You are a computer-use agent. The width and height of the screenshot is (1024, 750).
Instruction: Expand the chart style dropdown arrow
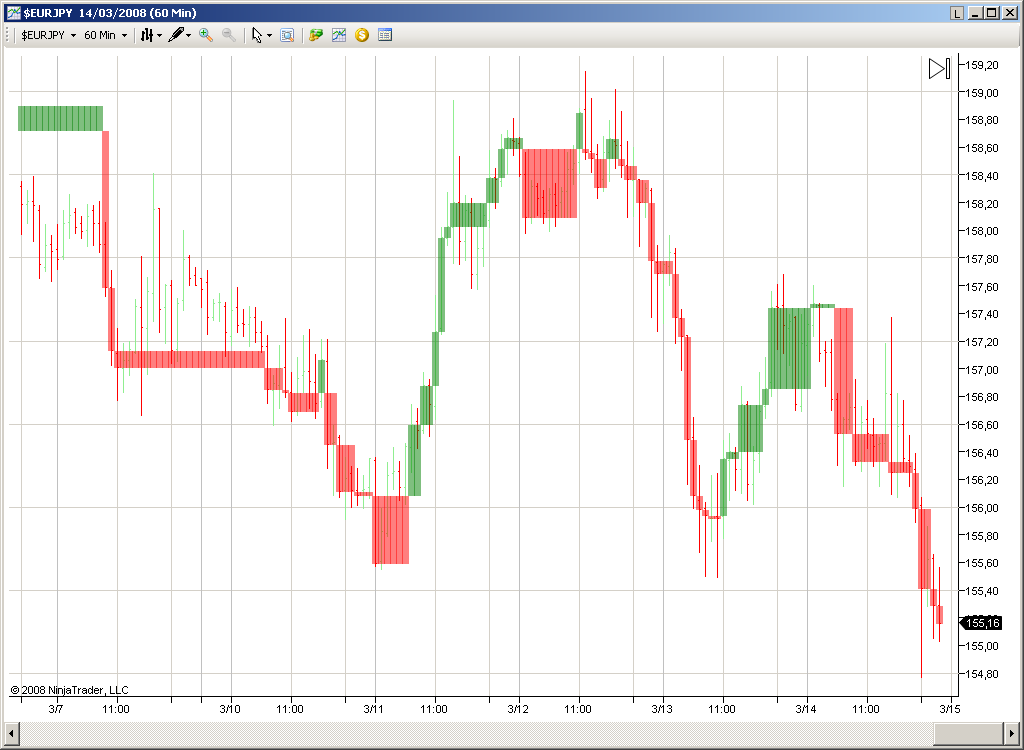click(159, 35)
